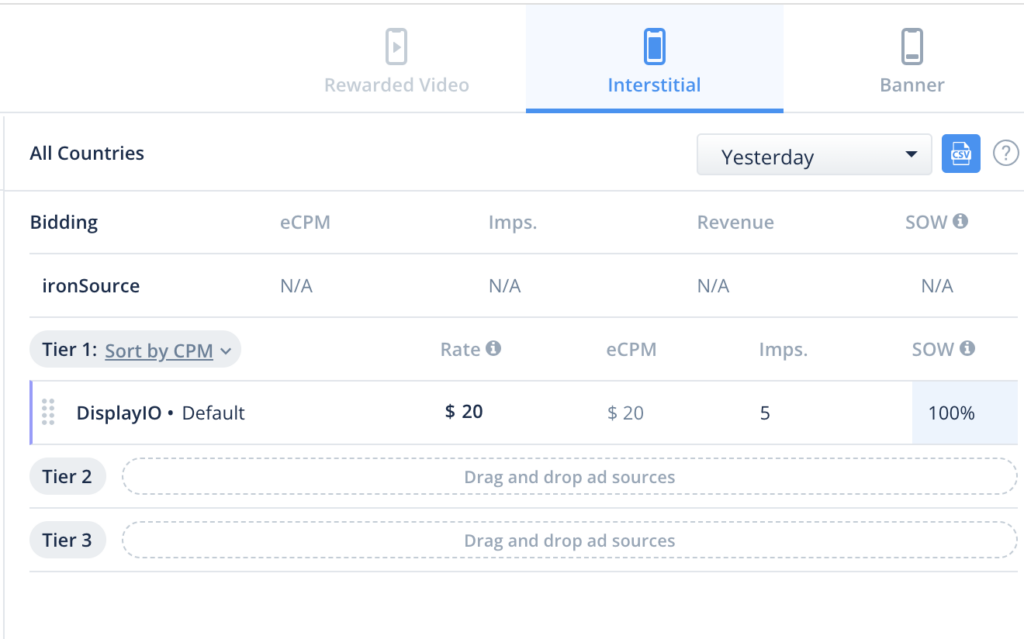Click the Banner phone icon
1024x639 pixels.
(912, 46)
